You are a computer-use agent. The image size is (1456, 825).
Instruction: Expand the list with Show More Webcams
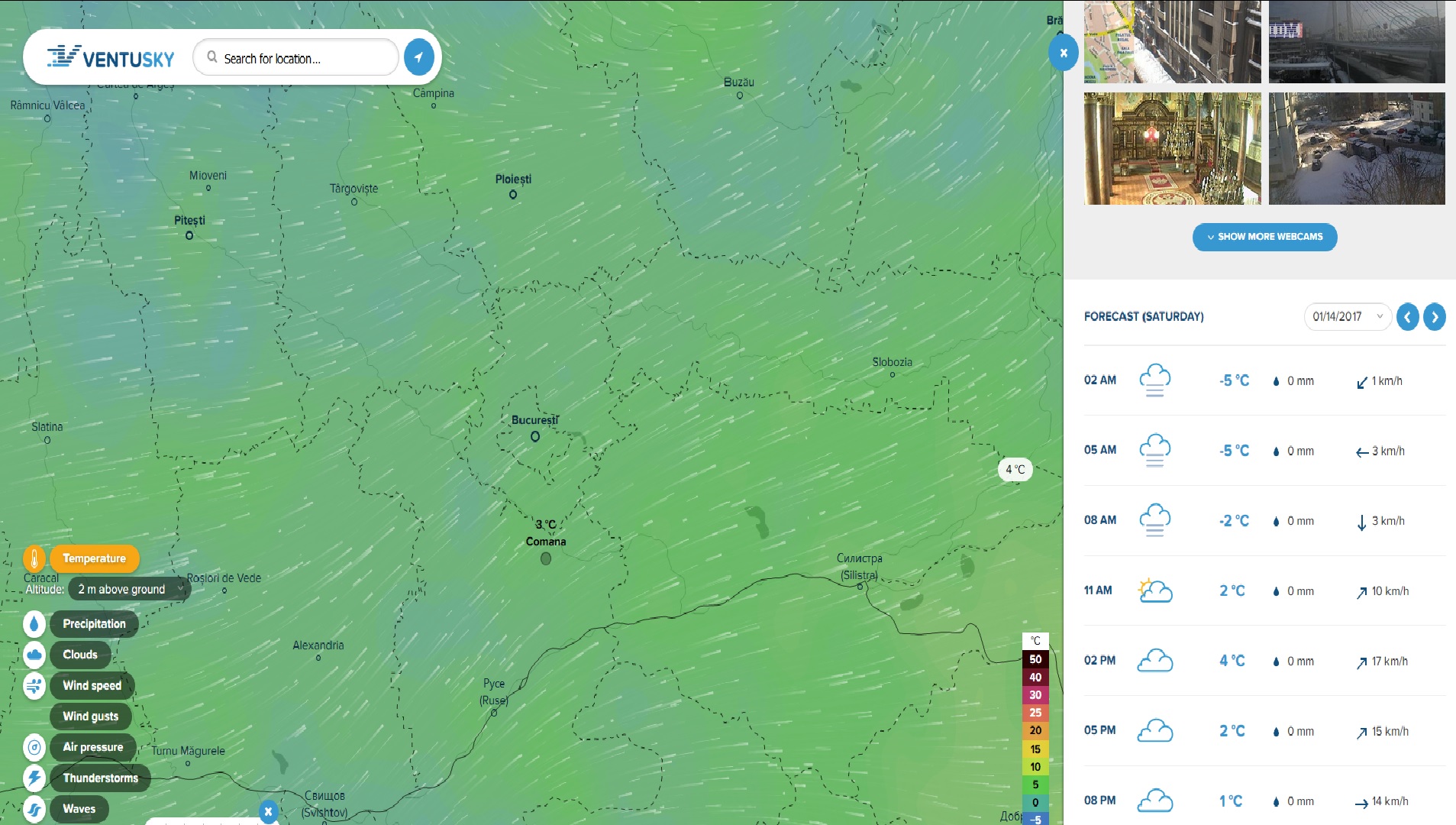tap(1264, 237)
